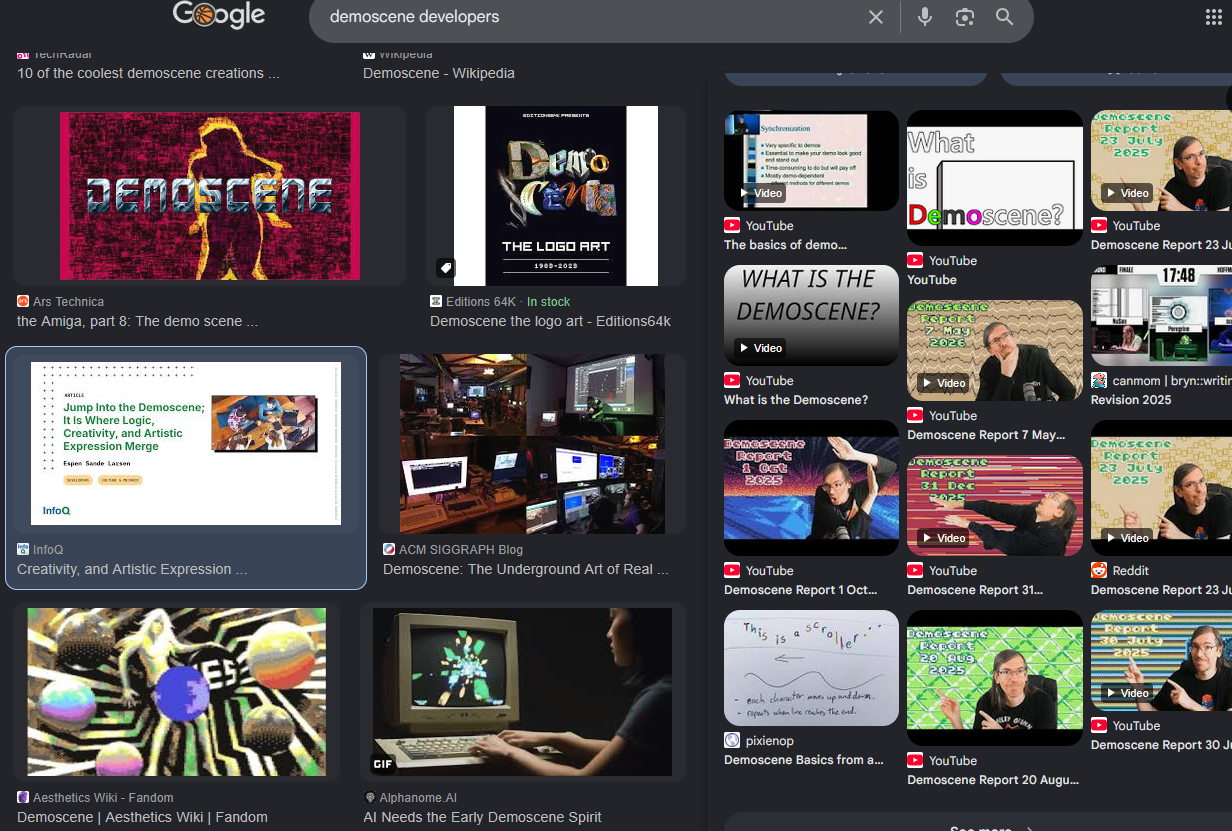
Task: Click the Editions 64K favicon
Action: [x=436, y=301]
